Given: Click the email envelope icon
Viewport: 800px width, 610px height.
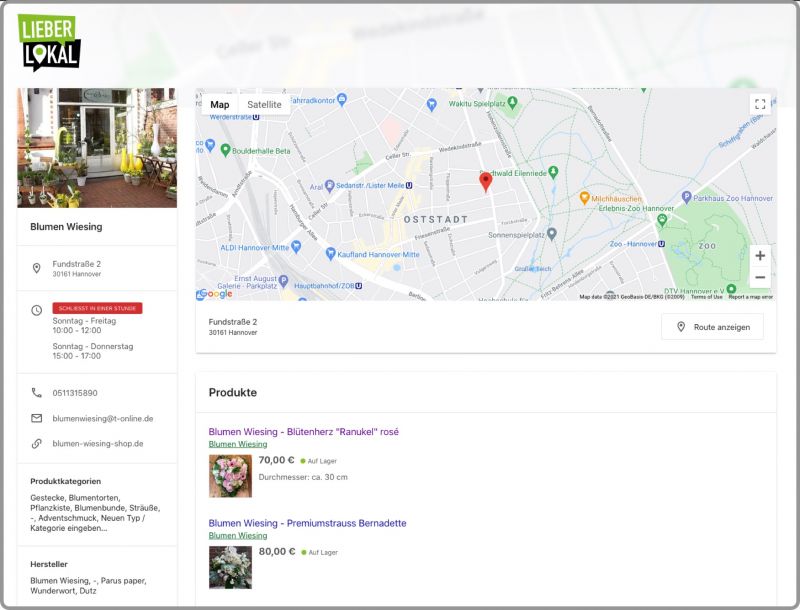Looking at the screenshot, I should tap(36, 418).
